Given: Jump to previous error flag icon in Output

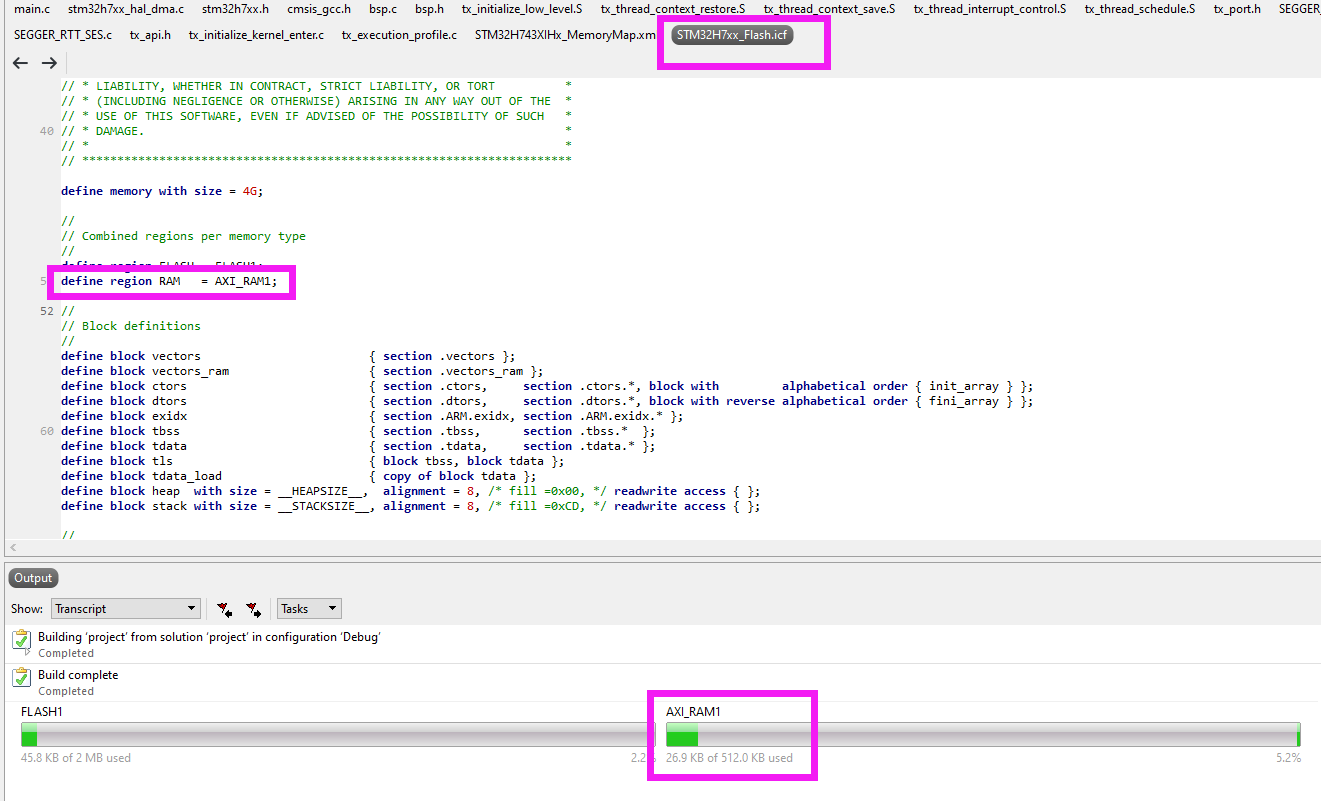Looking at the screenshot, I should [224, 608].
